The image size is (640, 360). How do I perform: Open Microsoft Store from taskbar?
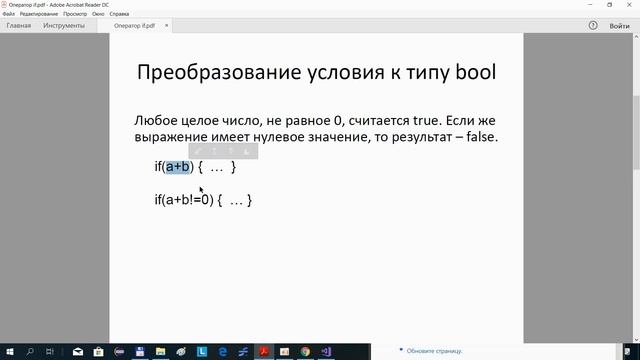point(98,351)
